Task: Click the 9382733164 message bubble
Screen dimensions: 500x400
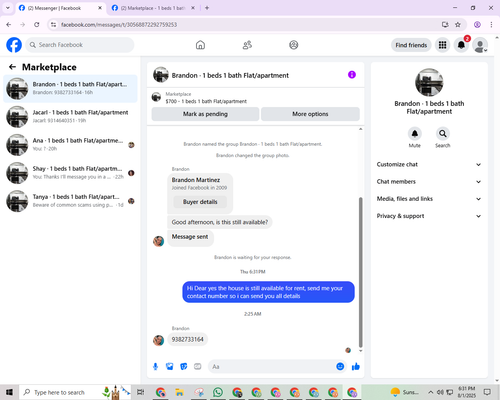Action: click(x=188, y=339)
